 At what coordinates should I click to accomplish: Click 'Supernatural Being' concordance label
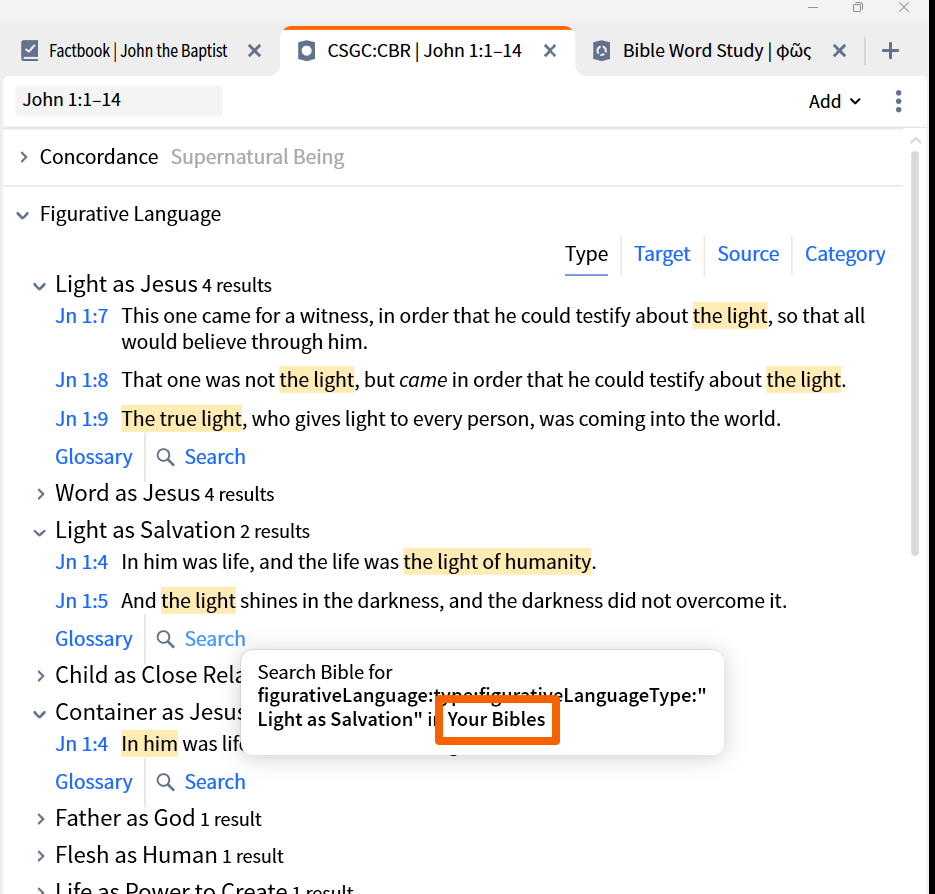coord(258,157)
